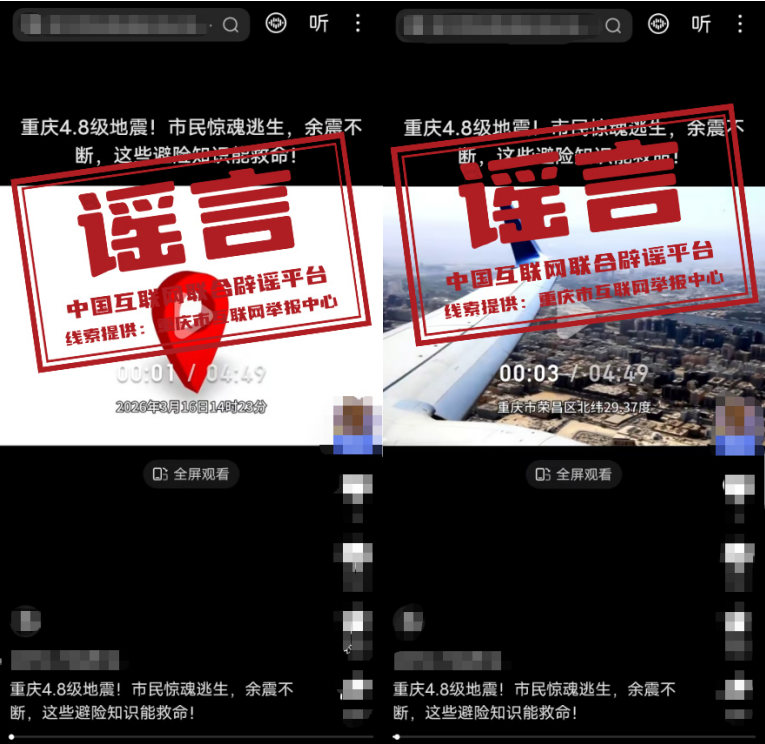Viewport: 765px width, 744px height.
Task: Tap the bottom caption text of right video
Action: [x=535, y=701]
